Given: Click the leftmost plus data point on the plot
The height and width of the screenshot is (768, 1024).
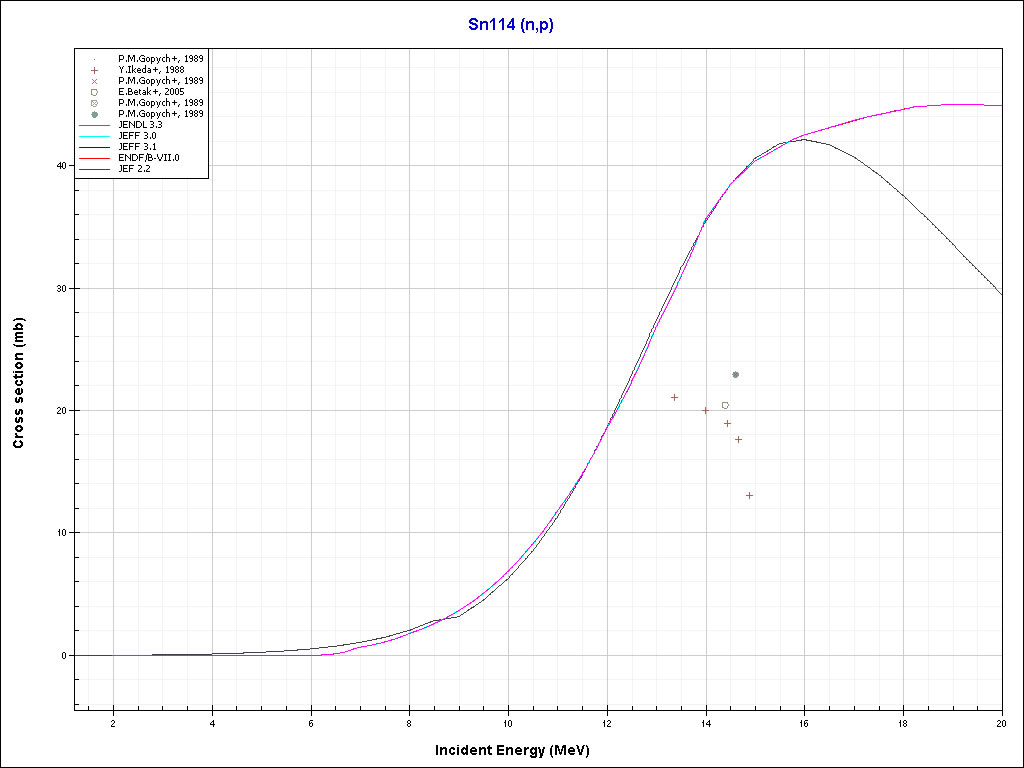Looking at the screenshot, I should (x=674, y=397).
